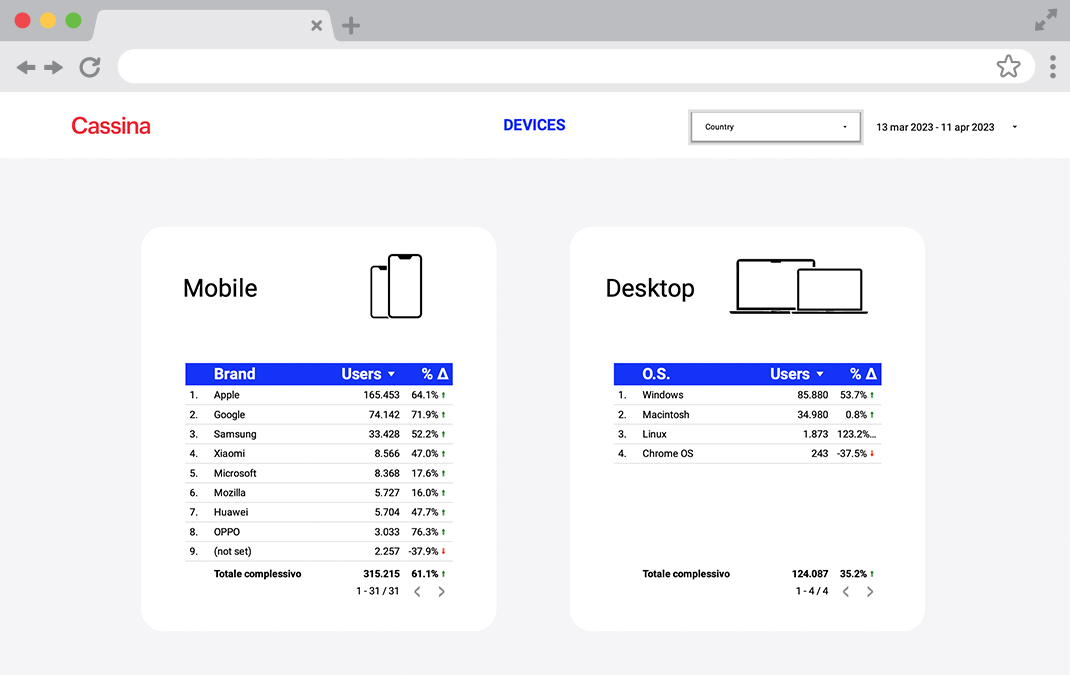This screenshot has height=675, width=1070.
Task: Reload the page with the refresh icon
Action: [90, 67]
